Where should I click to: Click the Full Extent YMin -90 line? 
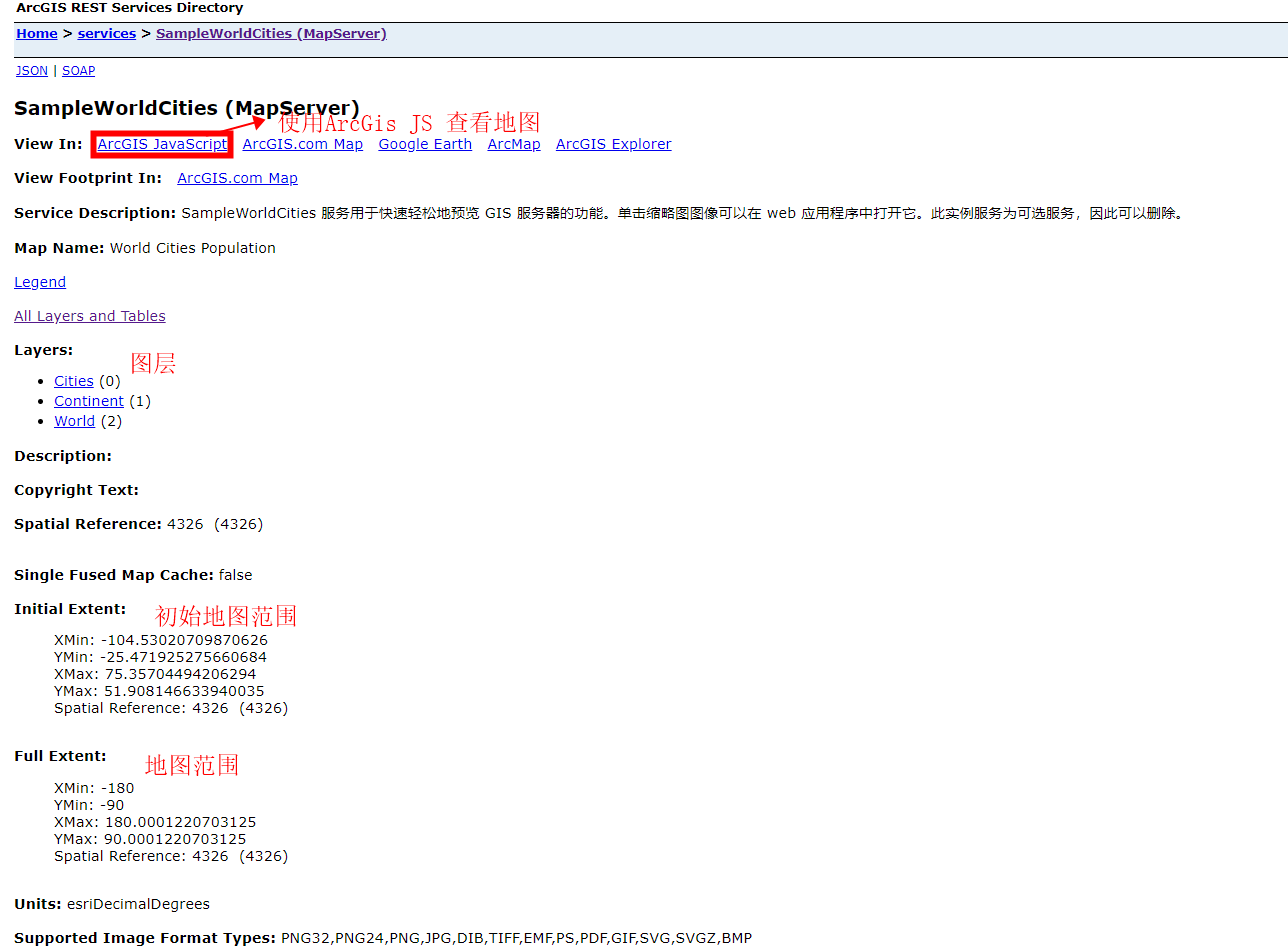click(x=89, y=805)
